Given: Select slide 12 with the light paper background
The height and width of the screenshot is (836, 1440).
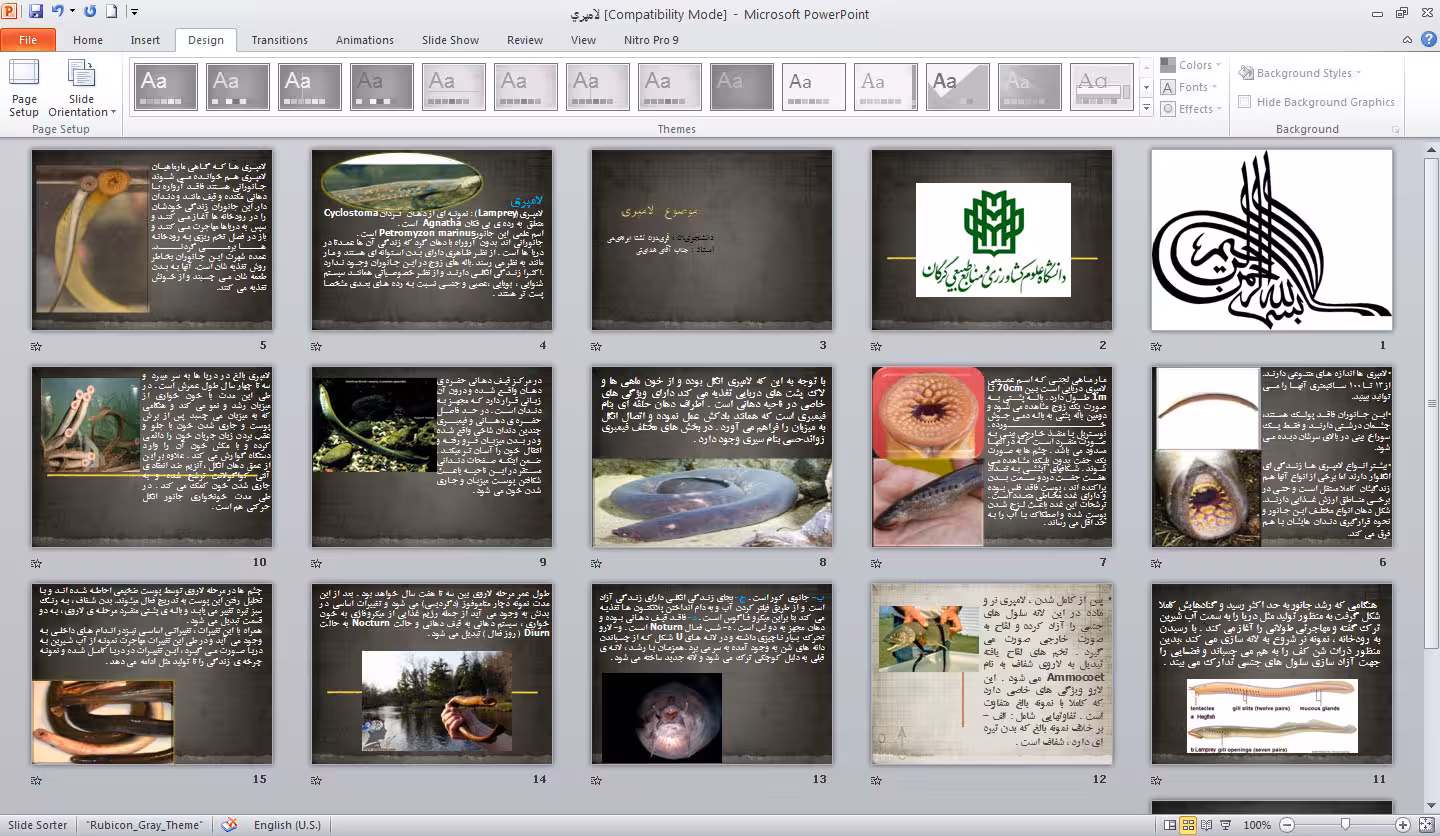Looking at the screenshot, I should tap(992, 674).
